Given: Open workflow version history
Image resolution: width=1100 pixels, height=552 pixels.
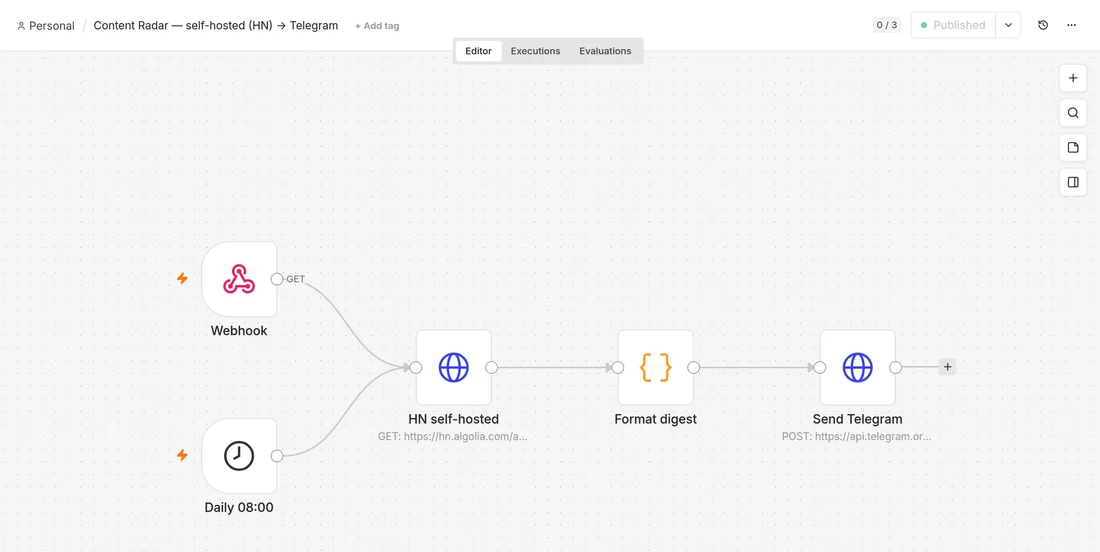Looking at the screenshot, I should point(1043,25).
